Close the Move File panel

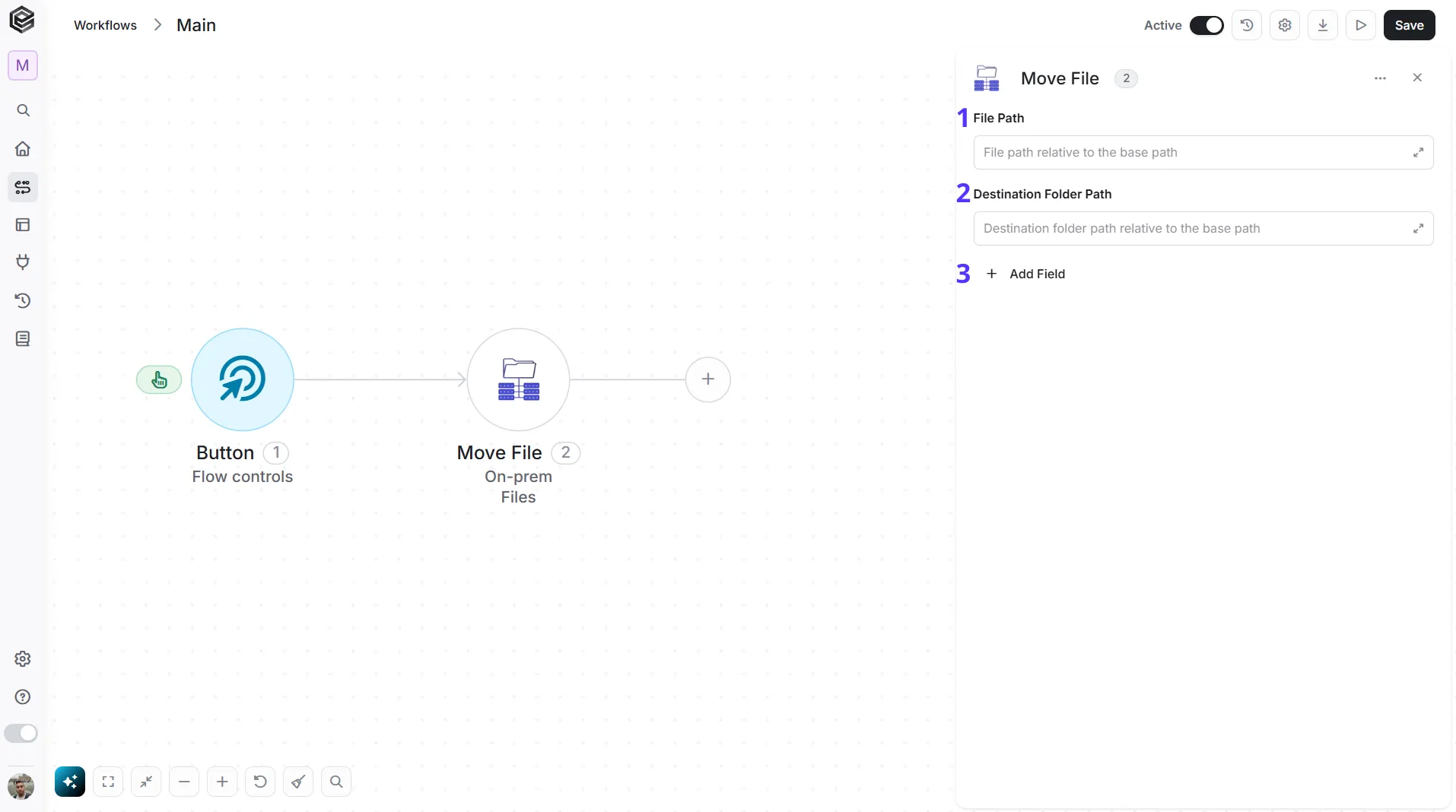[x=1417, y=78]
